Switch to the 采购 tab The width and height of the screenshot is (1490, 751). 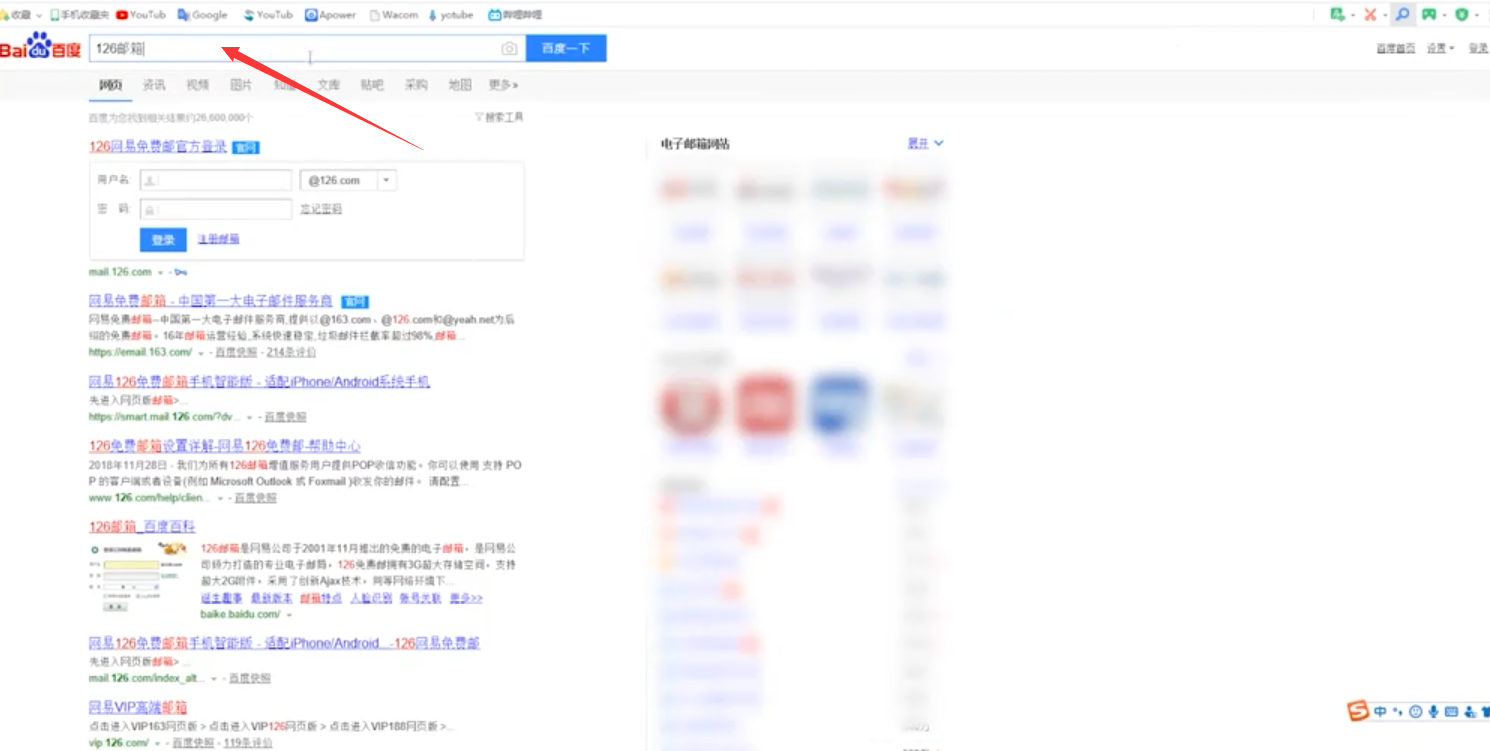pyautogui.click(x=416, y=85)
